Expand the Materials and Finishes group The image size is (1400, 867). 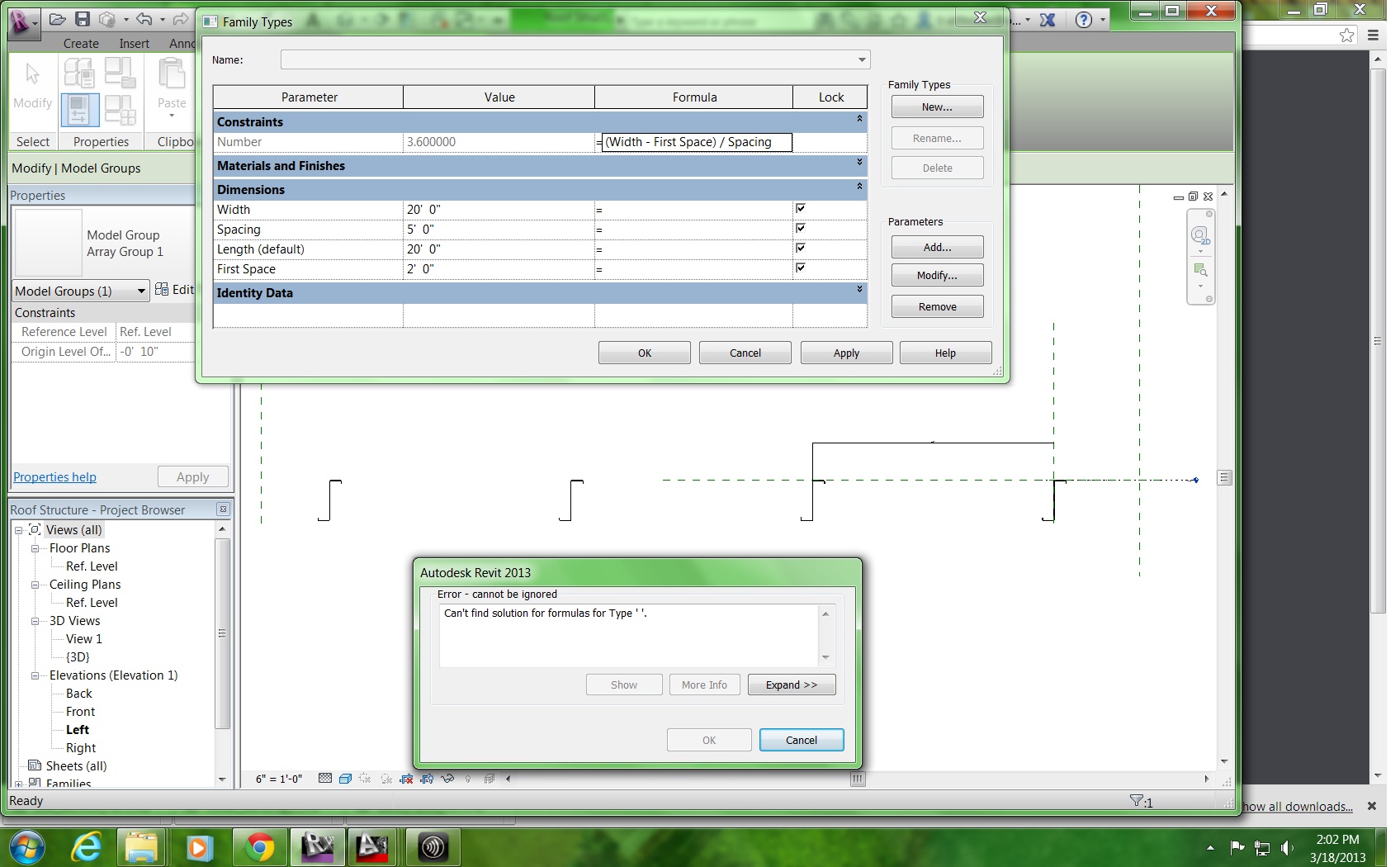[859, 163]
